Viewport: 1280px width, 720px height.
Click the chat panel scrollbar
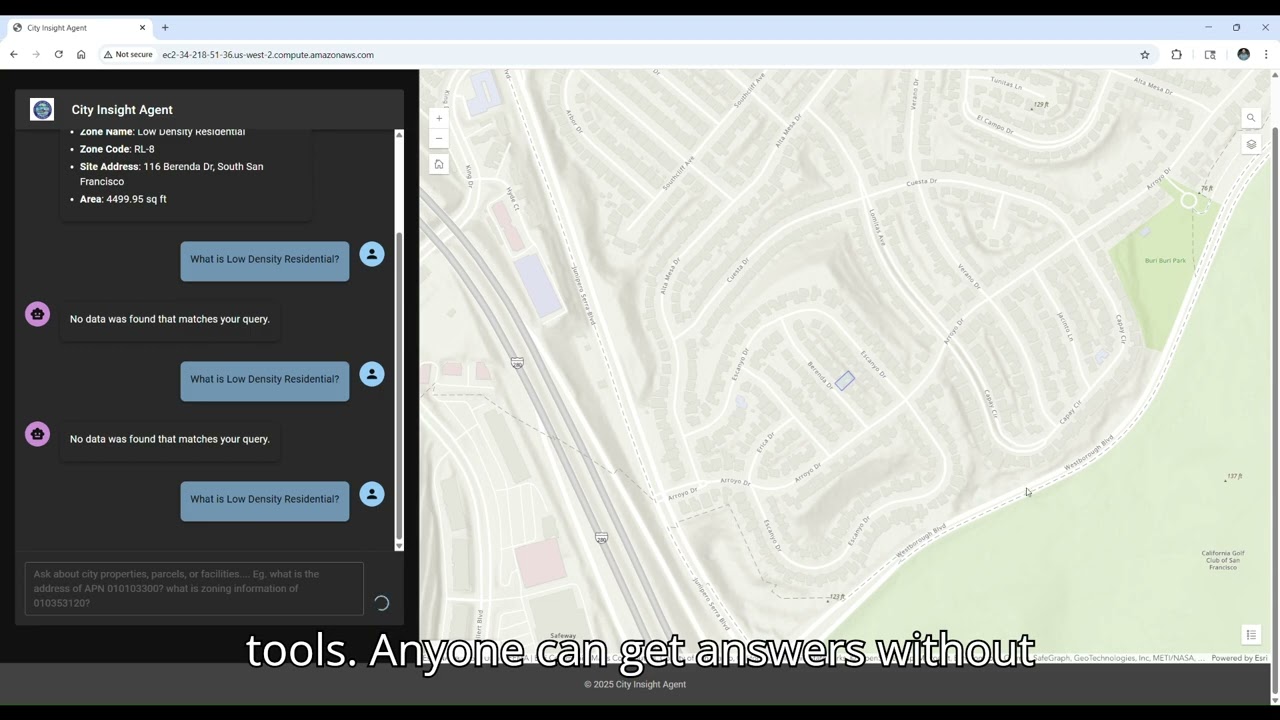[399, 386]
